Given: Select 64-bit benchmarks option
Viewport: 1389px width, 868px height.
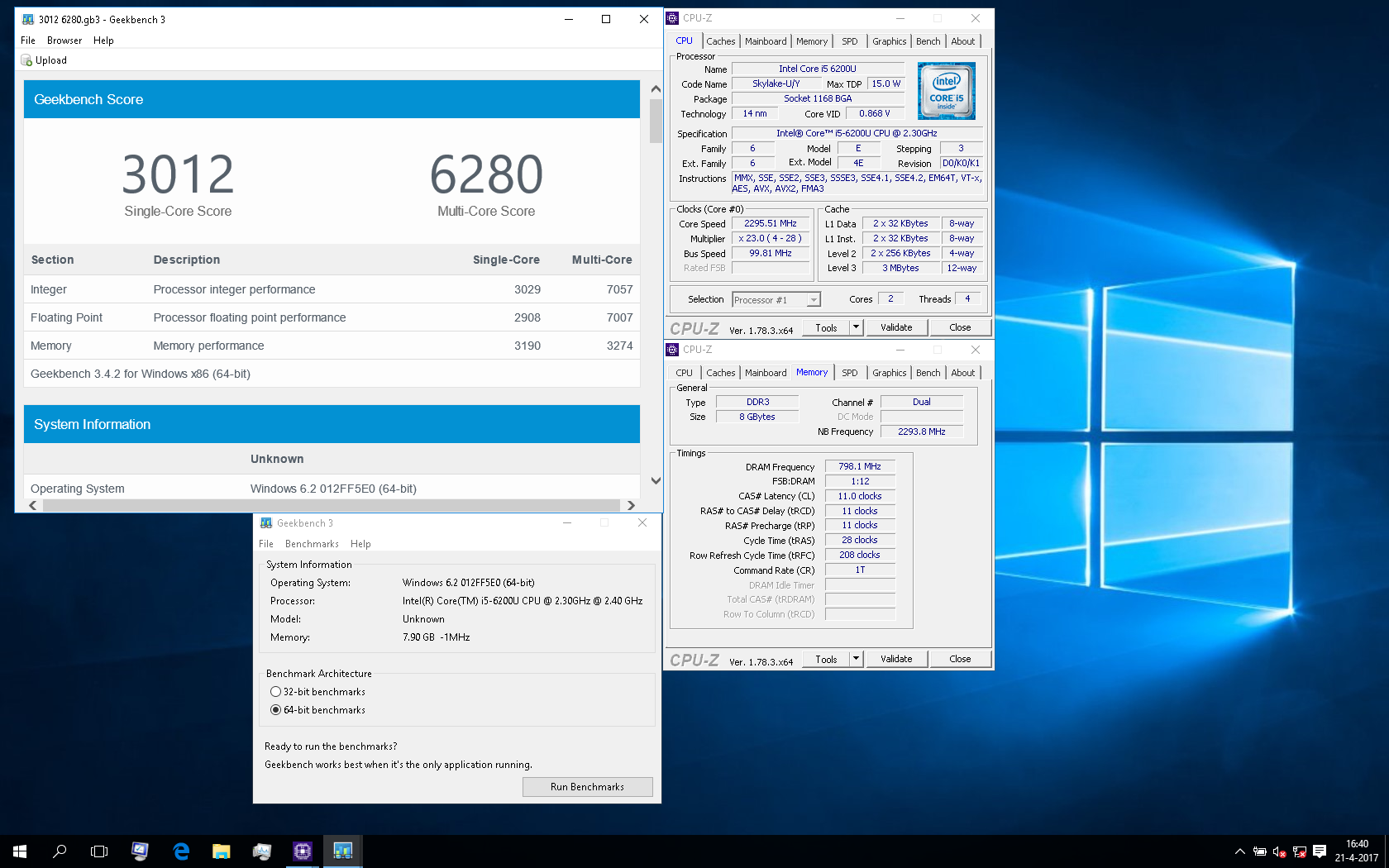Looking at the screenshot, I should tap(276, 710).
